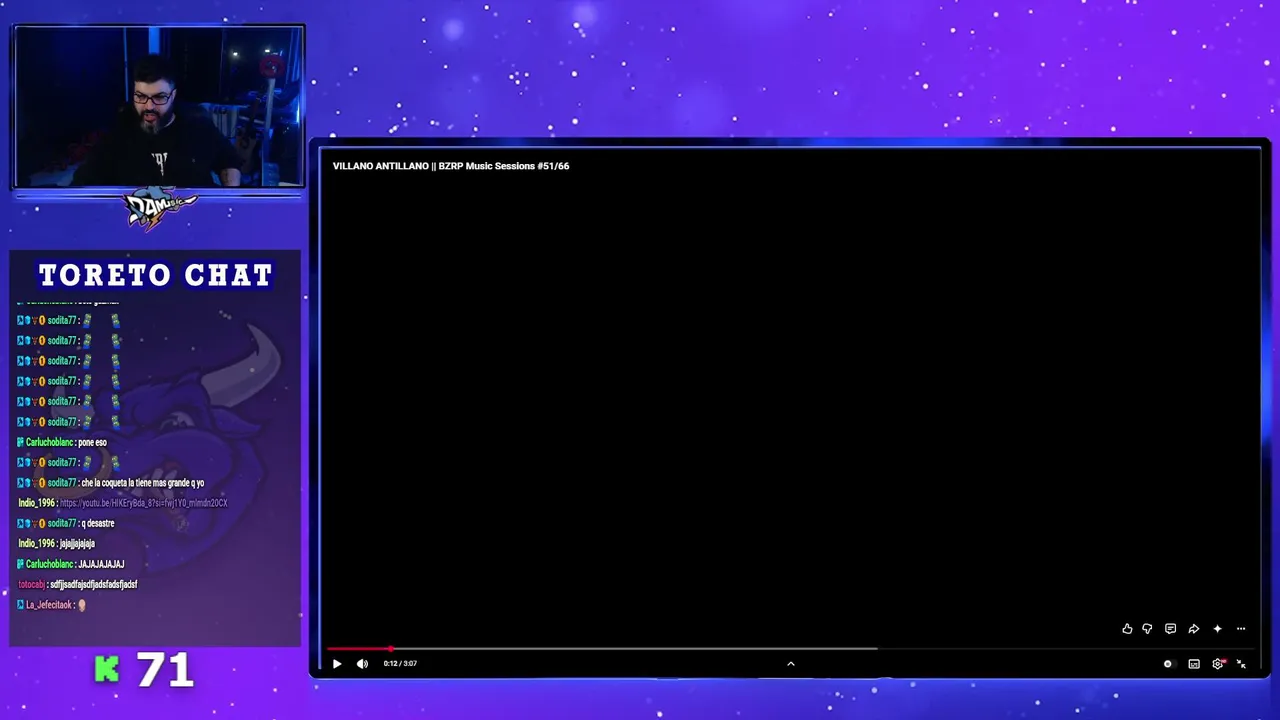Image resolution: width=1280 pixels, height=720 pixels.
Task: Open the three-dot more options menu
Action: [x=1241, y=629]
